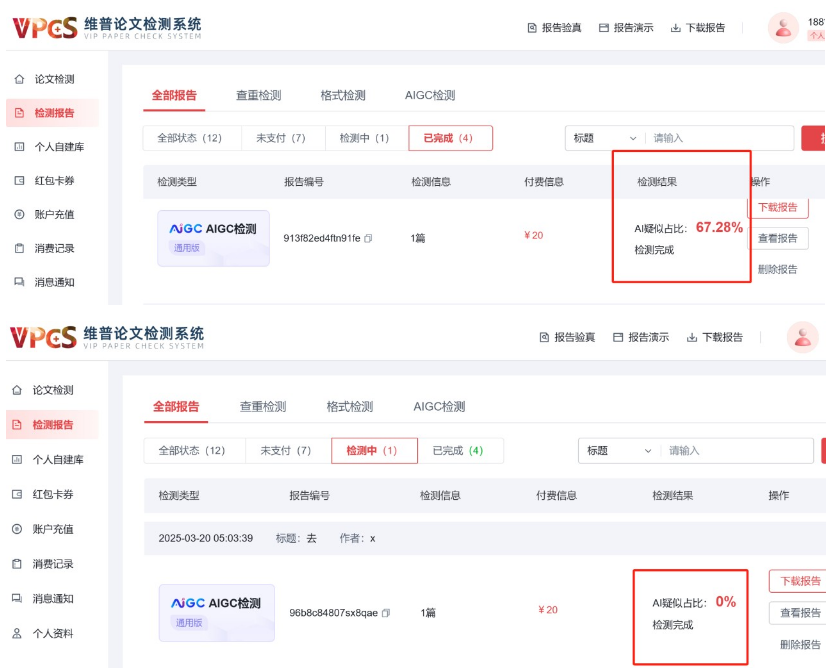Open 论文检测 home icon in upper screenshot sidebar

(x=20, y=79)
